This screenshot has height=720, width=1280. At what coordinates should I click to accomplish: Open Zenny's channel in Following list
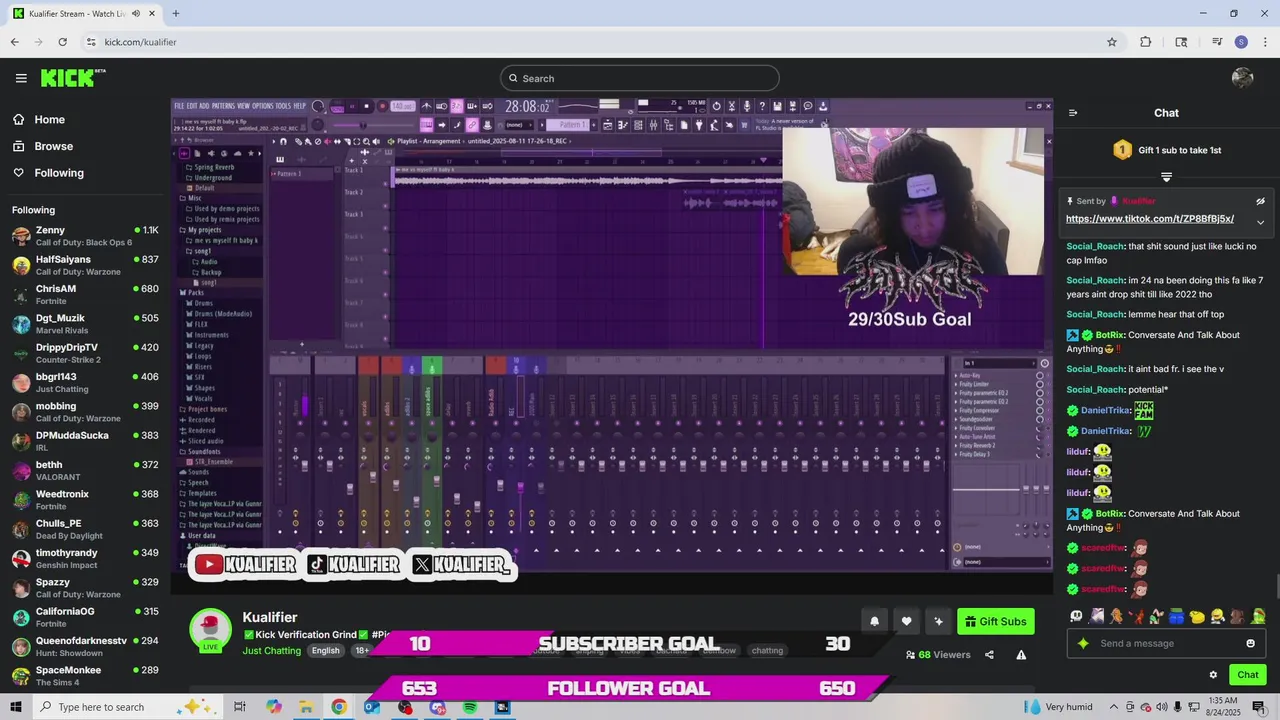coord(85,236)
